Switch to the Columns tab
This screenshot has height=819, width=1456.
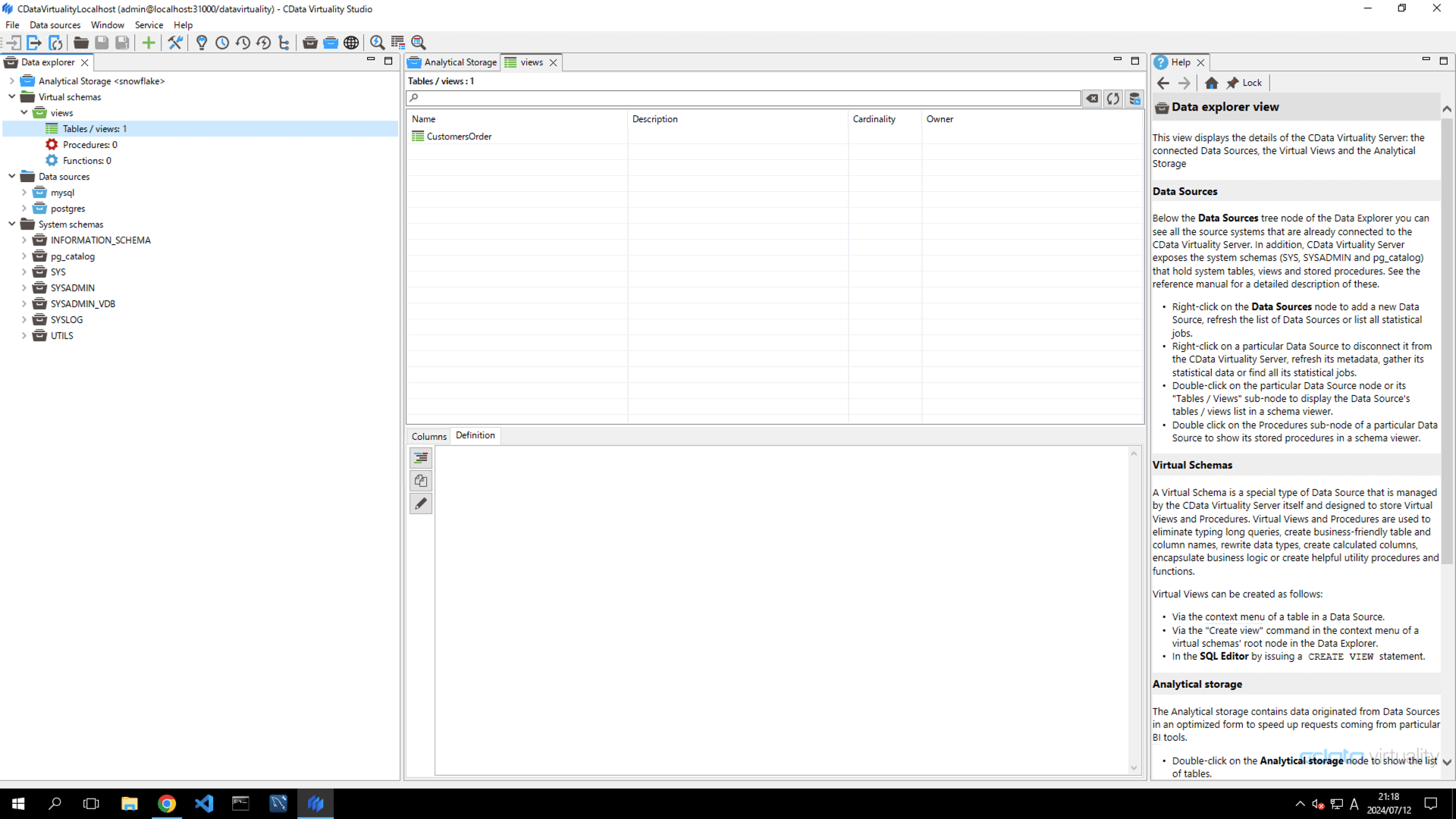pyautogui.click(x=428, y=436)
